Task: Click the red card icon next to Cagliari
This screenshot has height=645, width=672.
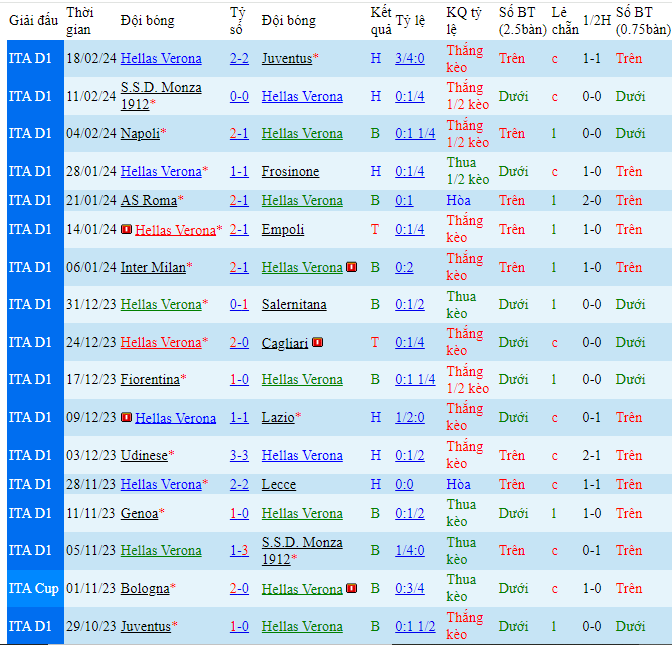Action: (x=317, y=342)
